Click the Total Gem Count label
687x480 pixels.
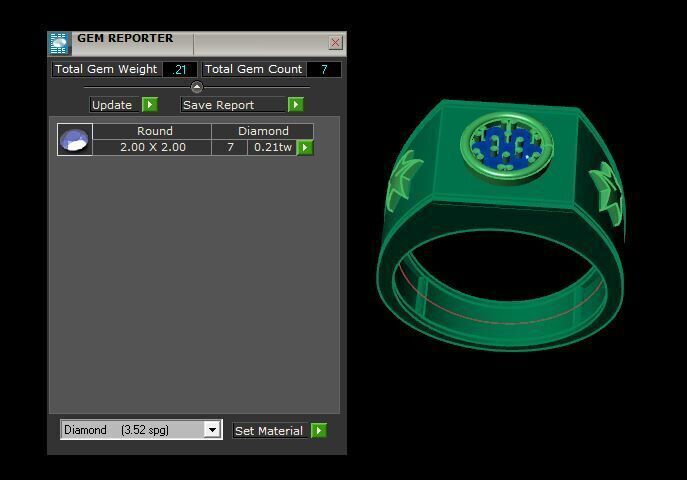(x=254, y=70)
